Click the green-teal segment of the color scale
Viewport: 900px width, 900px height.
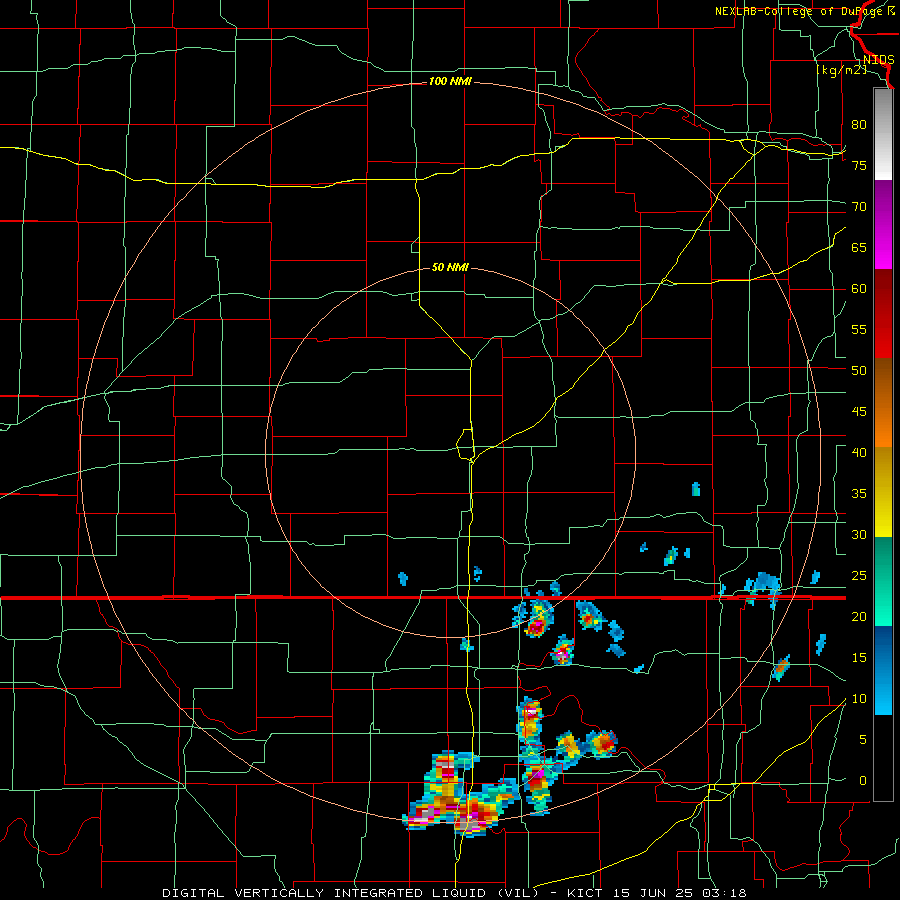(x=883, y=581)
